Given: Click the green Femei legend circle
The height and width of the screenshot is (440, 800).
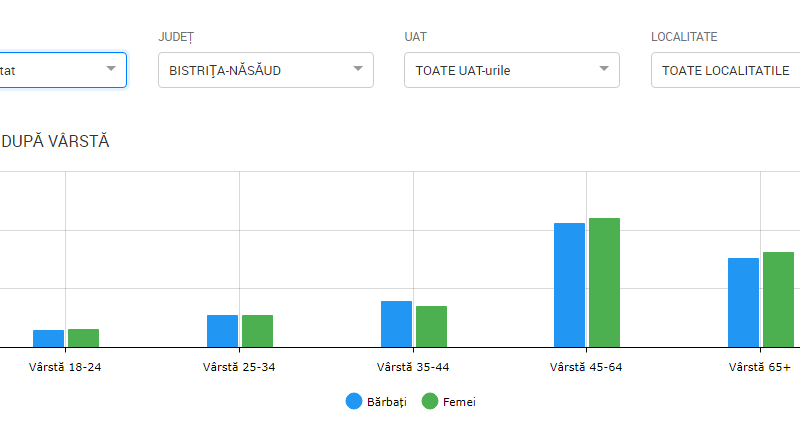Looking at the screenshot, I should point(431,401).
